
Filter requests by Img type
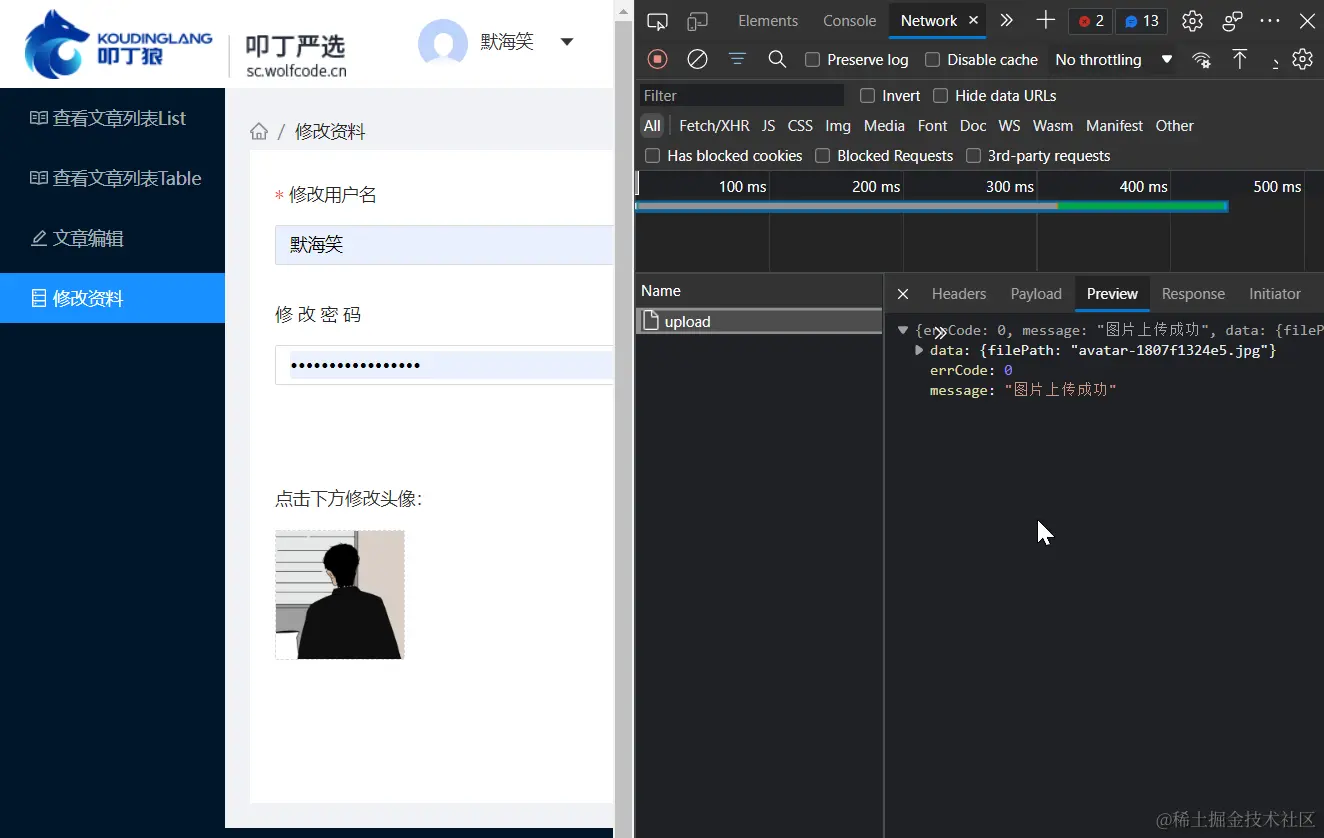(x=838, y=126)
